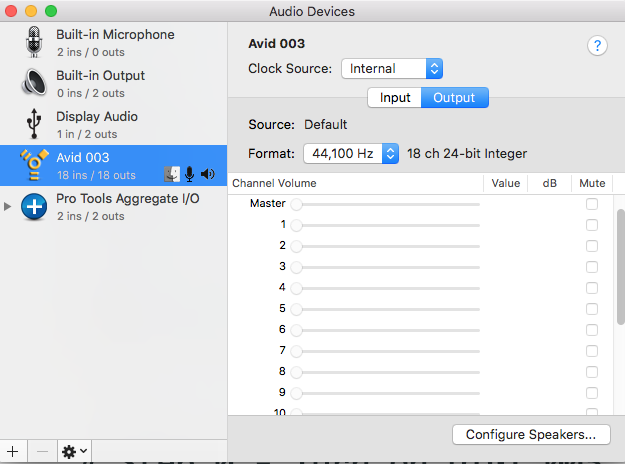
Task: Mute channel 3
Action: [x=592, y=267]
